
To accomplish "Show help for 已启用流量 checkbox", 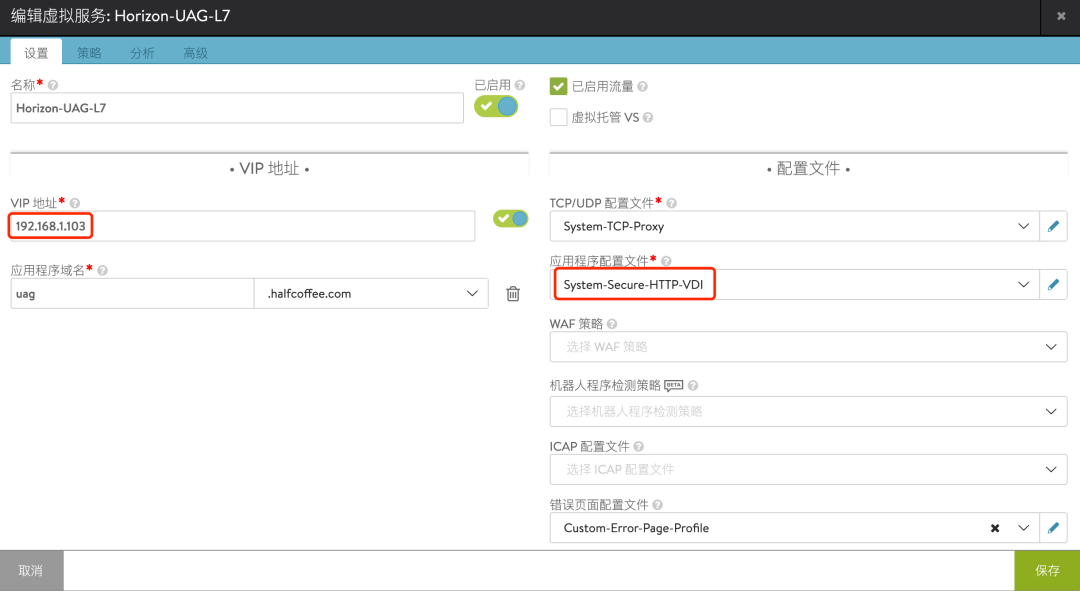I will (642, 86).
